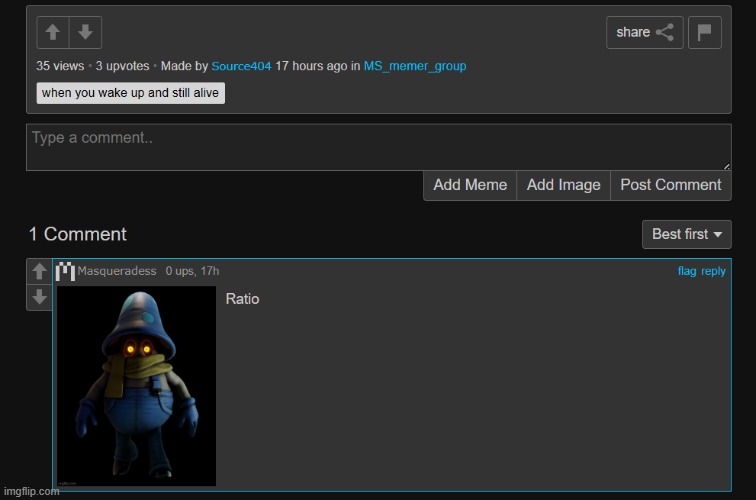Open the blue mushroom character image
Viewport: 756px width, 500px height.
136,386
